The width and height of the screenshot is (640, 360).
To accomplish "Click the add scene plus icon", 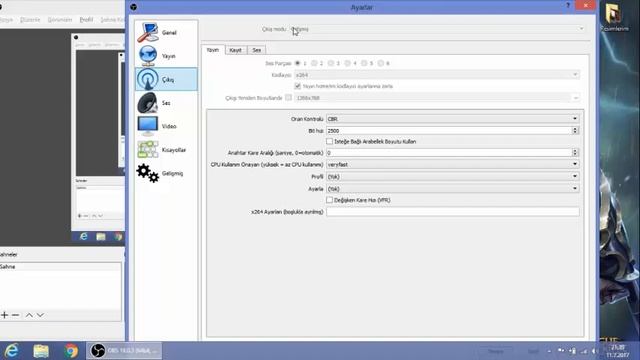I will coord(4,315).
